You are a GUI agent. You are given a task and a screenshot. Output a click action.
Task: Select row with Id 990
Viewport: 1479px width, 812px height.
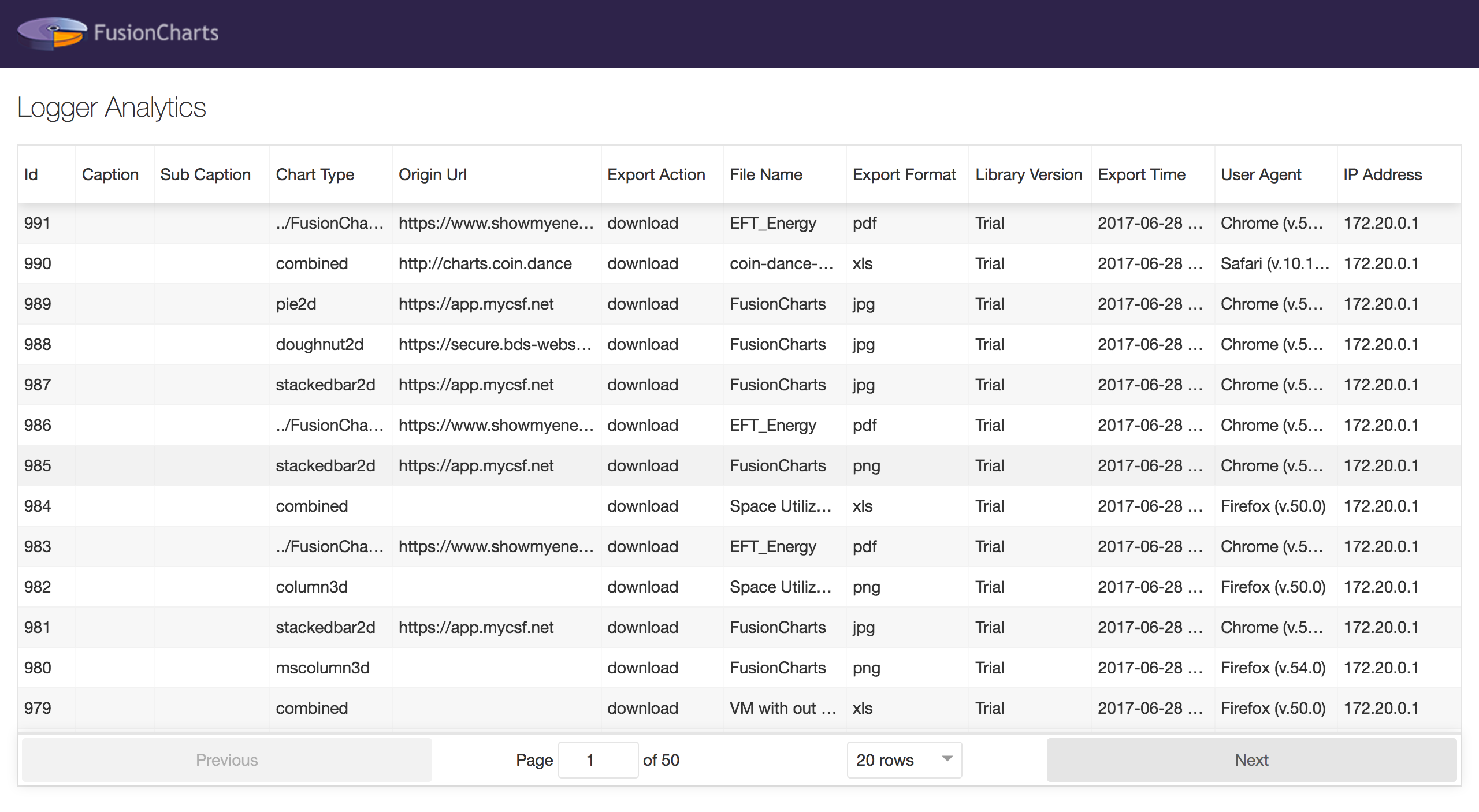pos(38,263)
